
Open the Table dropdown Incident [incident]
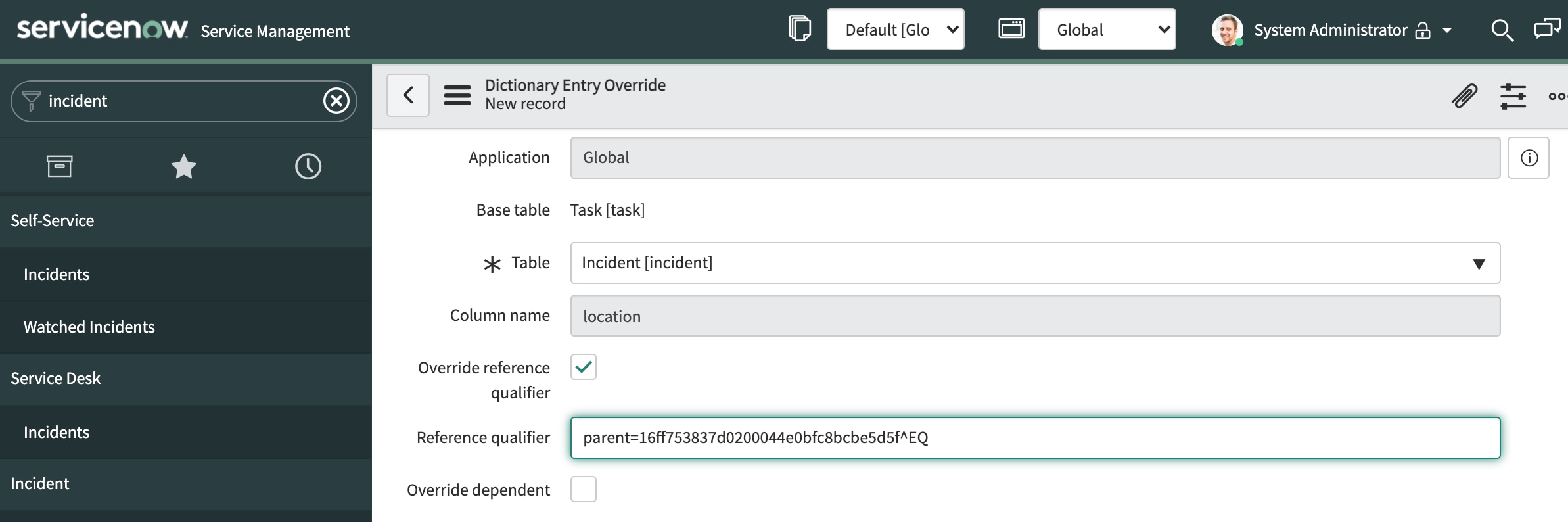(1035, 263)
